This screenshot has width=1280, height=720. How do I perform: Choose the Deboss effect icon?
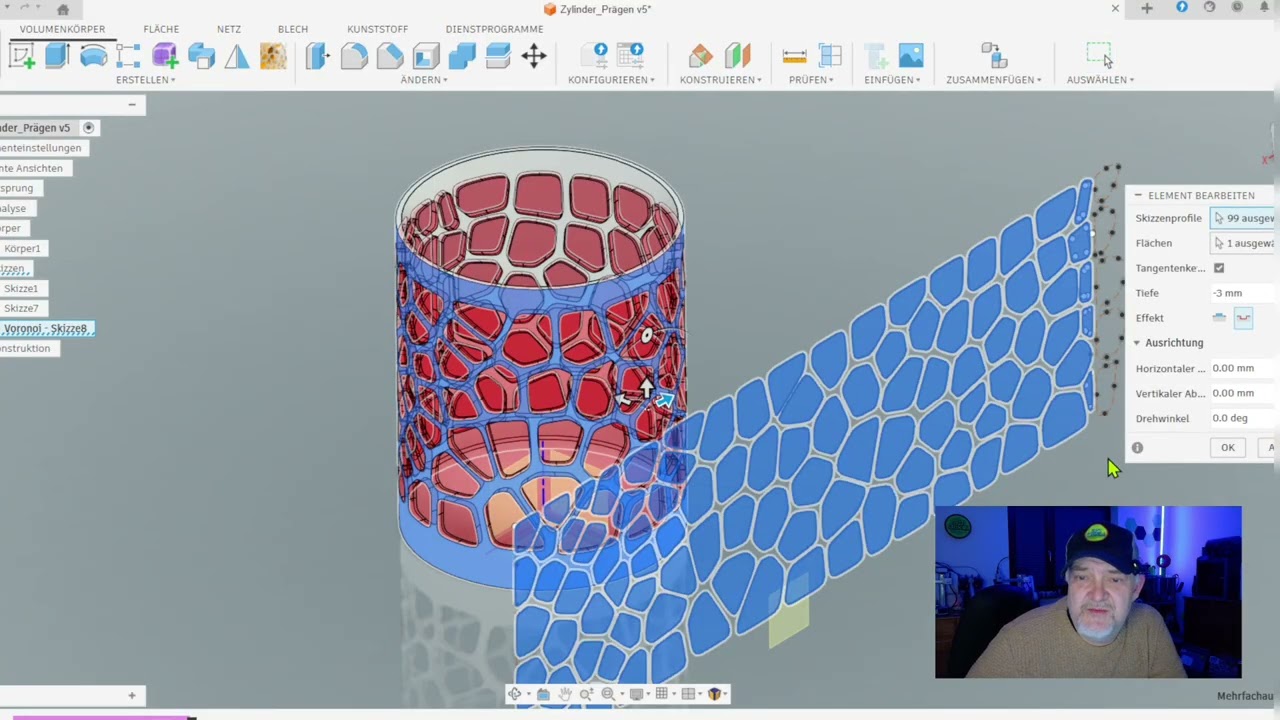tap(1243, 318)
